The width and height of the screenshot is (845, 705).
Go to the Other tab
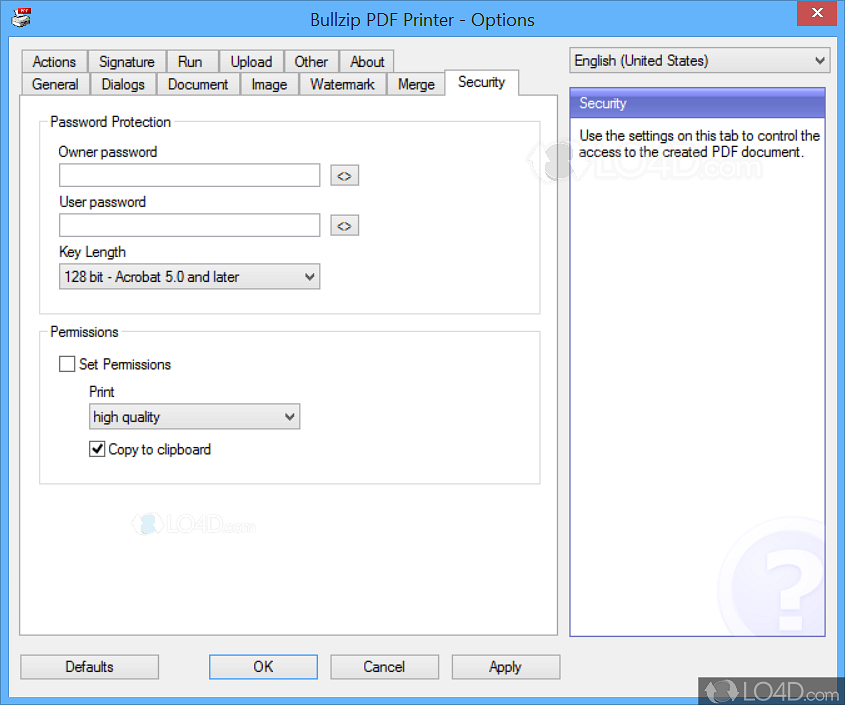pyautogui.click(x=311, y=62)
